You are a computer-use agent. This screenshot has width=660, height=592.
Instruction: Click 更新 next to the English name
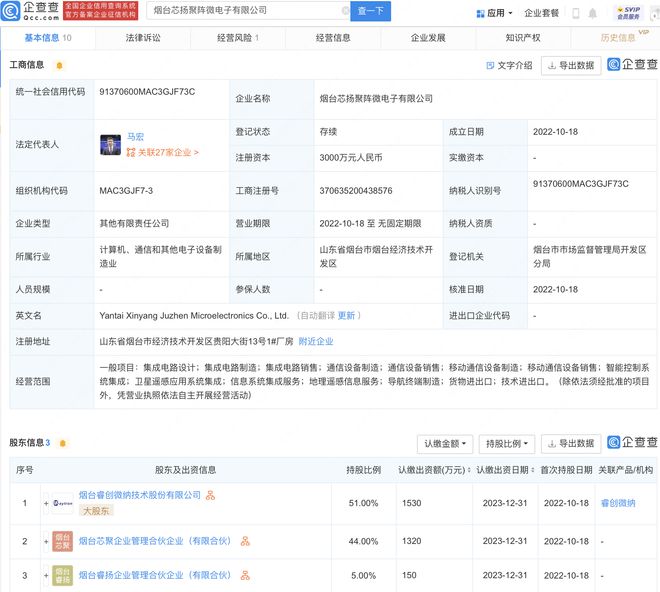click(346, 315)
